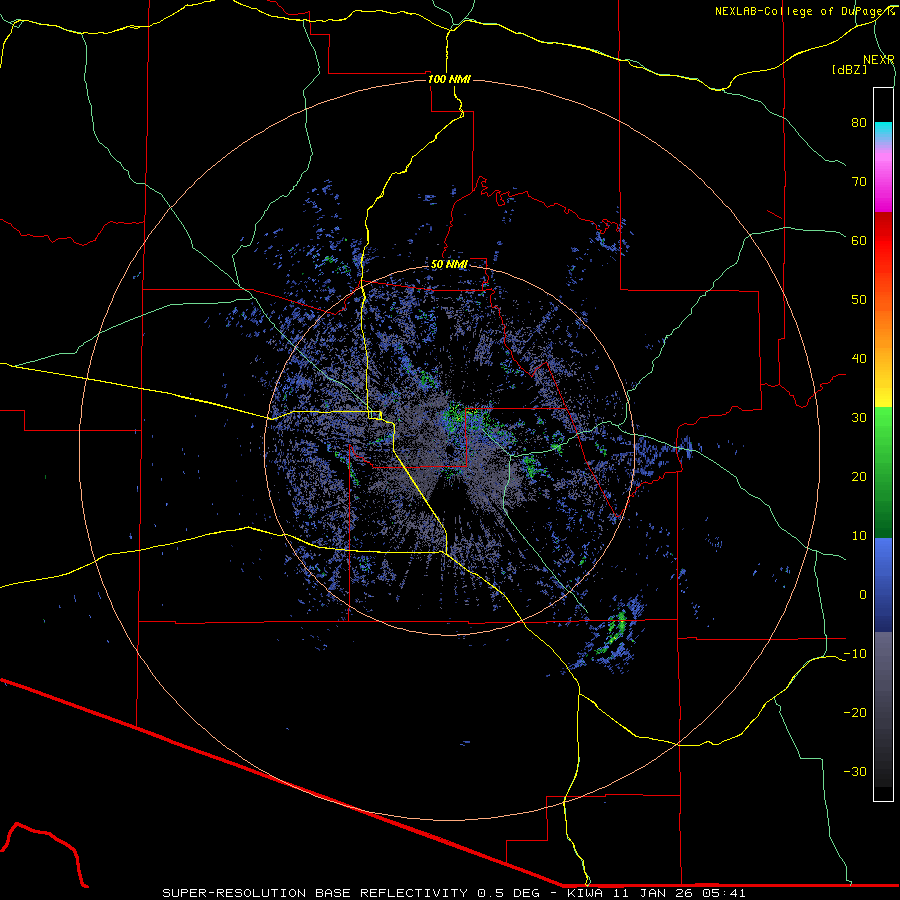
Task: Click the 30 dBZ scale value
Action: [x=859, y=417]
